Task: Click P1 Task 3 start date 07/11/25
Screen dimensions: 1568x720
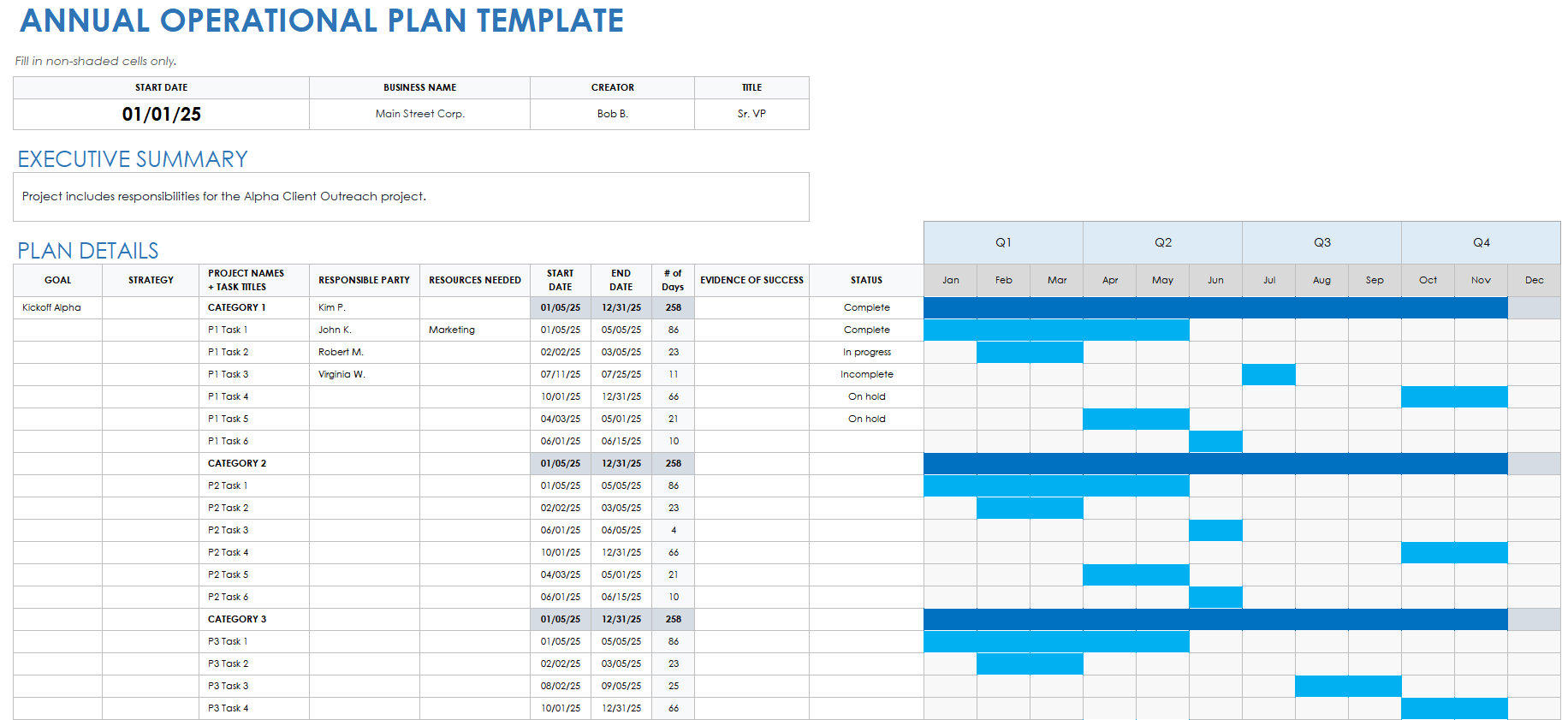Action: point(561,374)
